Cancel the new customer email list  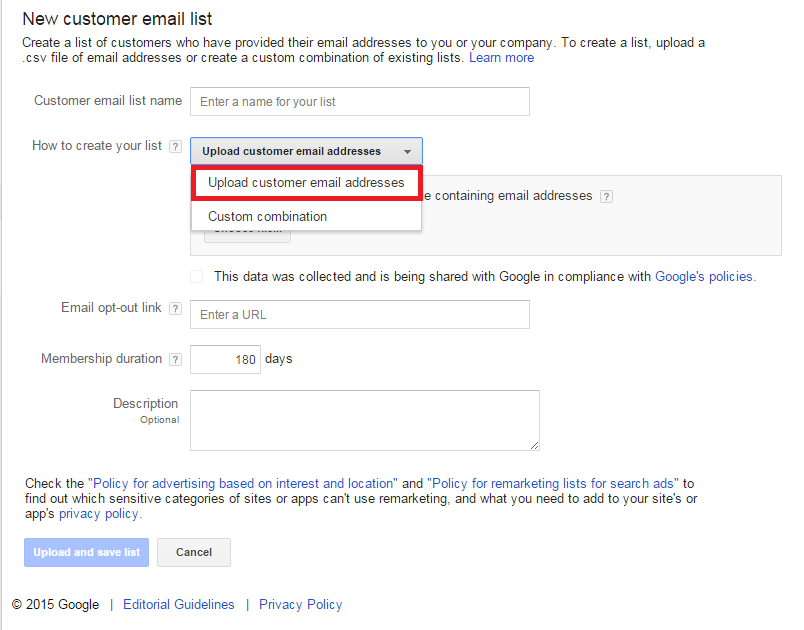[x=193, y=552]
